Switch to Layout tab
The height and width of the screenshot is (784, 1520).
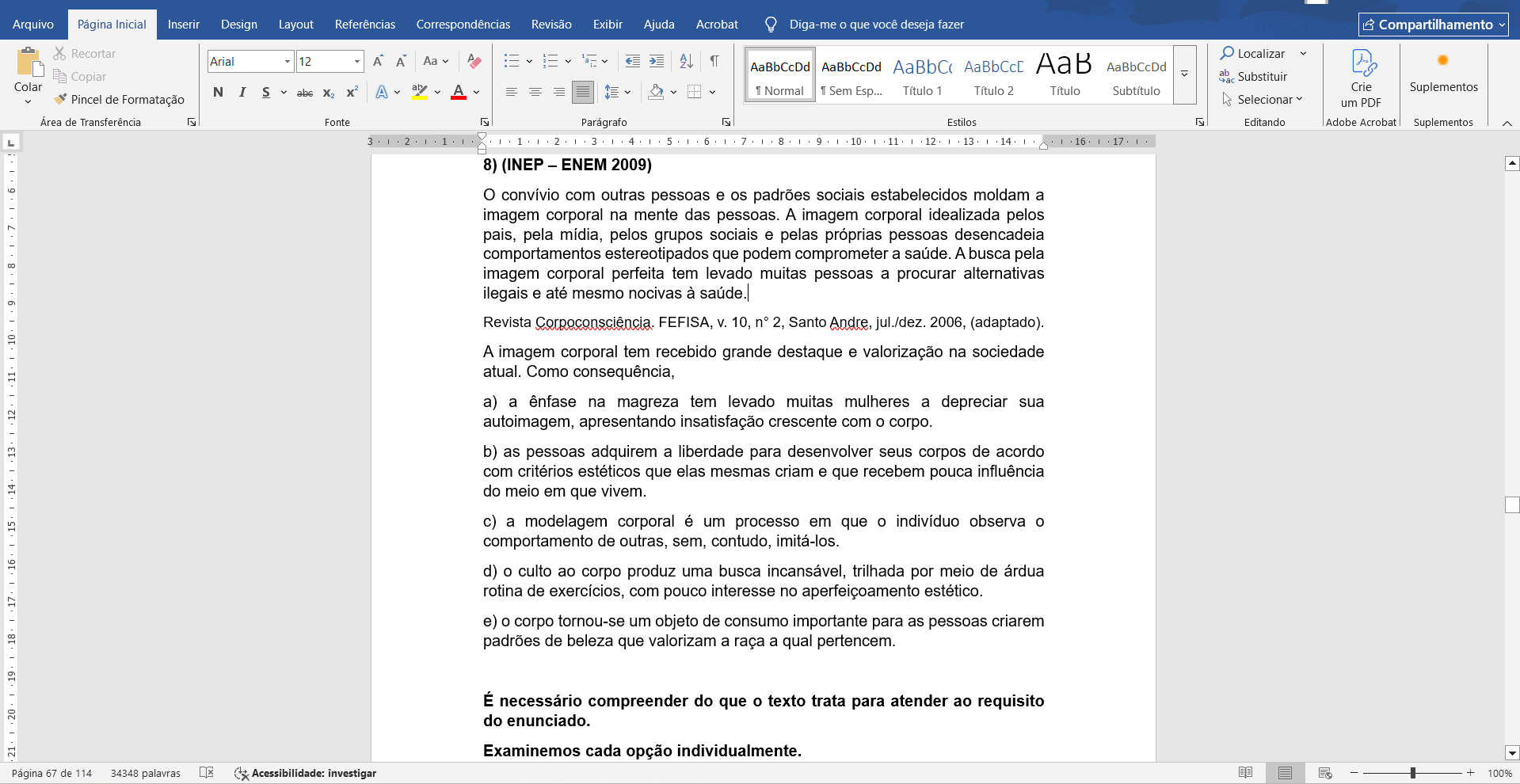pos(296,25)
